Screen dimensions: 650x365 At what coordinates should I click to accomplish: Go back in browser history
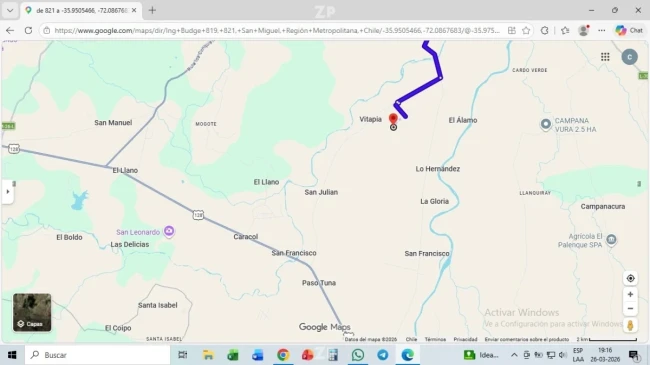(x=10, y=30)
